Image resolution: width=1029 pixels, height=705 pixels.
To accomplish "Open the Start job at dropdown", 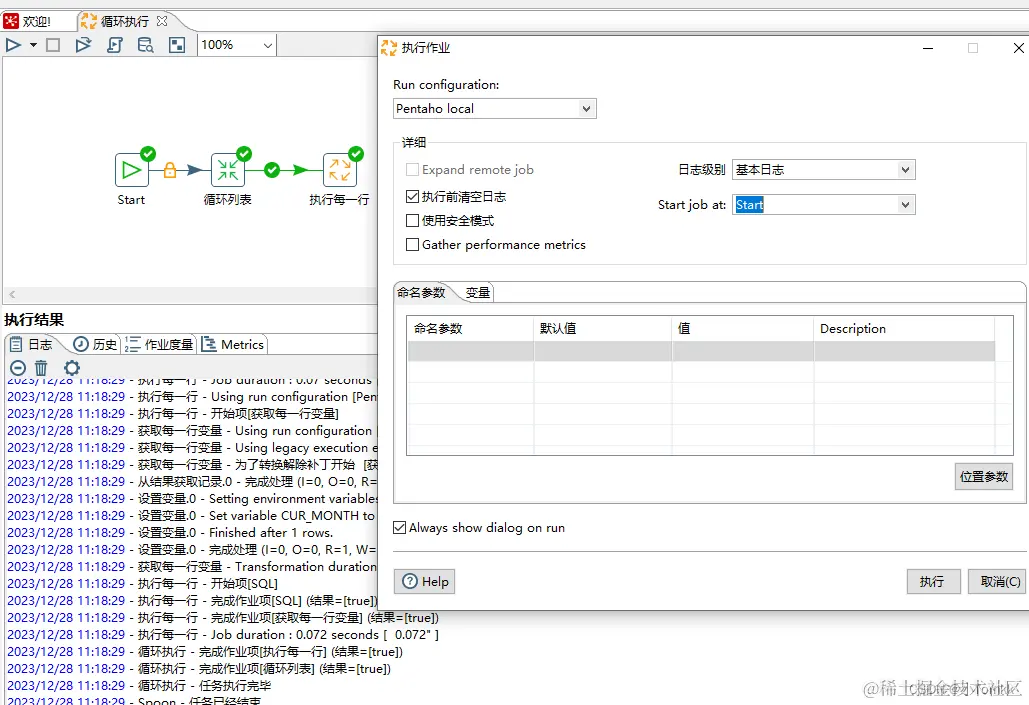I will click(x=823, y=205).
